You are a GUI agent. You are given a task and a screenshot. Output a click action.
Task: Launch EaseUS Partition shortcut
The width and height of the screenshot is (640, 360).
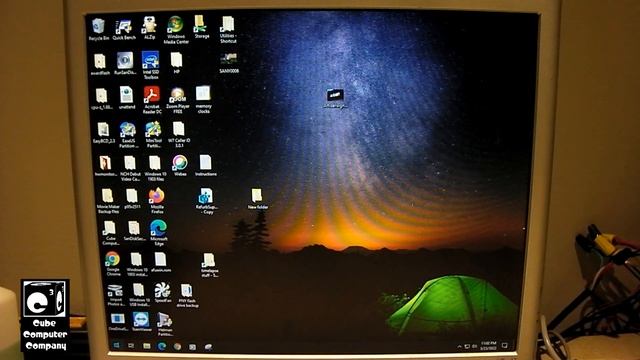click(x=128, y=135)
